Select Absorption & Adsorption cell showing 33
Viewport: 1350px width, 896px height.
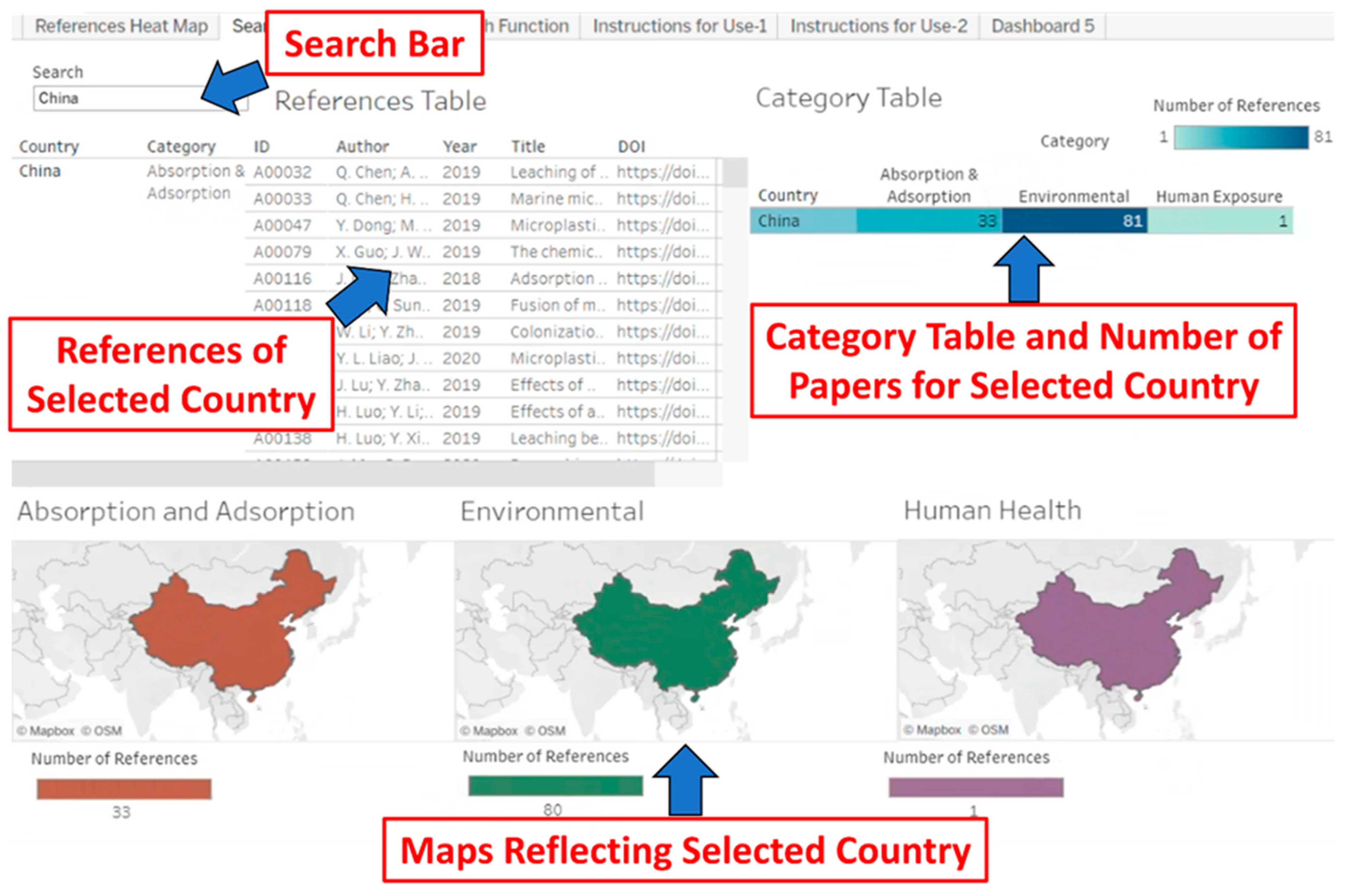(928, 221)
